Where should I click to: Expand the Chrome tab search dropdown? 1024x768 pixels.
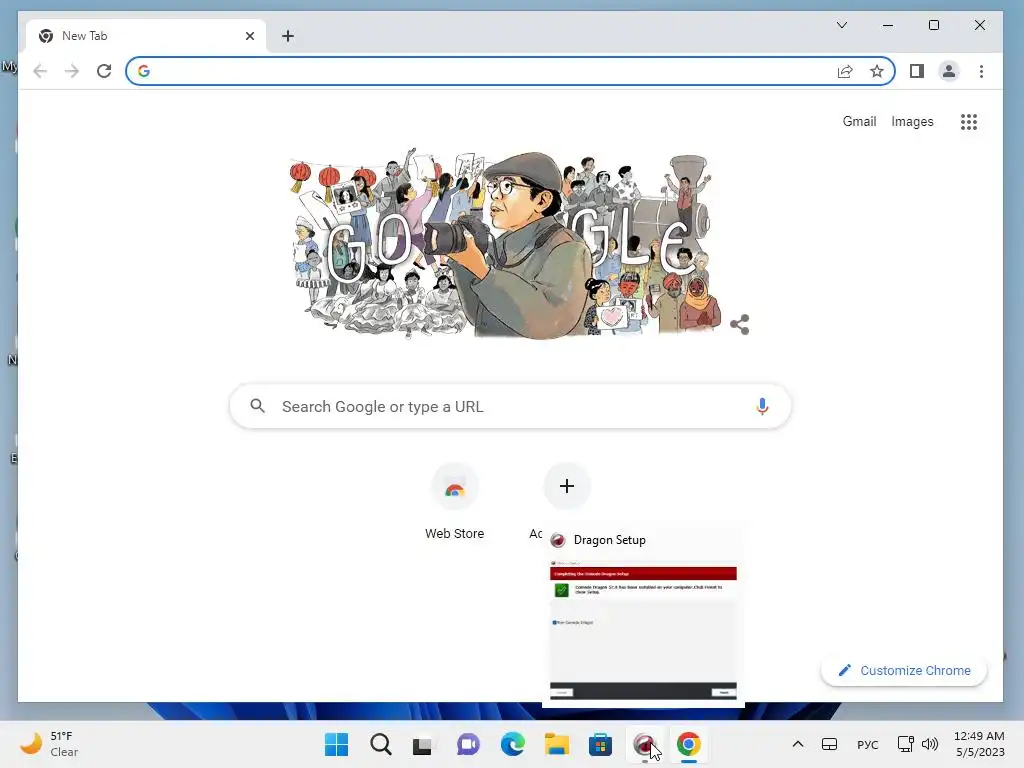(x=842, y=25)
